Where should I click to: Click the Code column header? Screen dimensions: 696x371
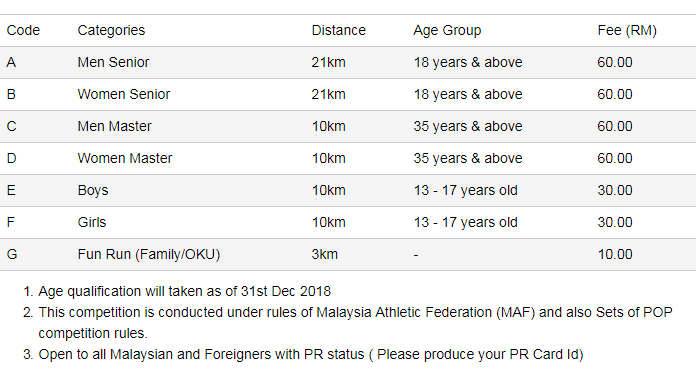[23, 30]
